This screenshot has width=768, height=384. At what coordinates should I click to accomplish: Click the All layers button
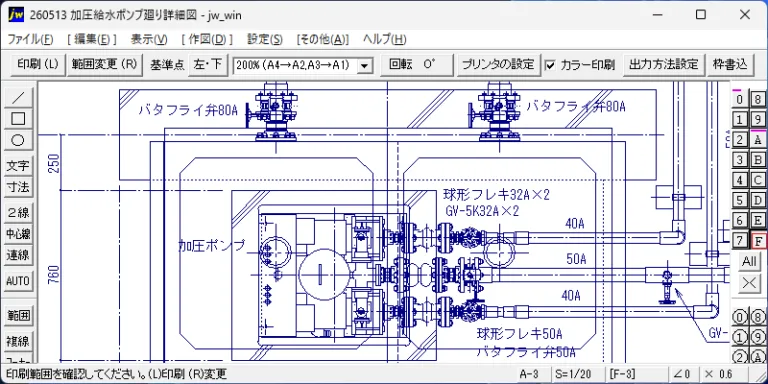[x=749, y=261]
